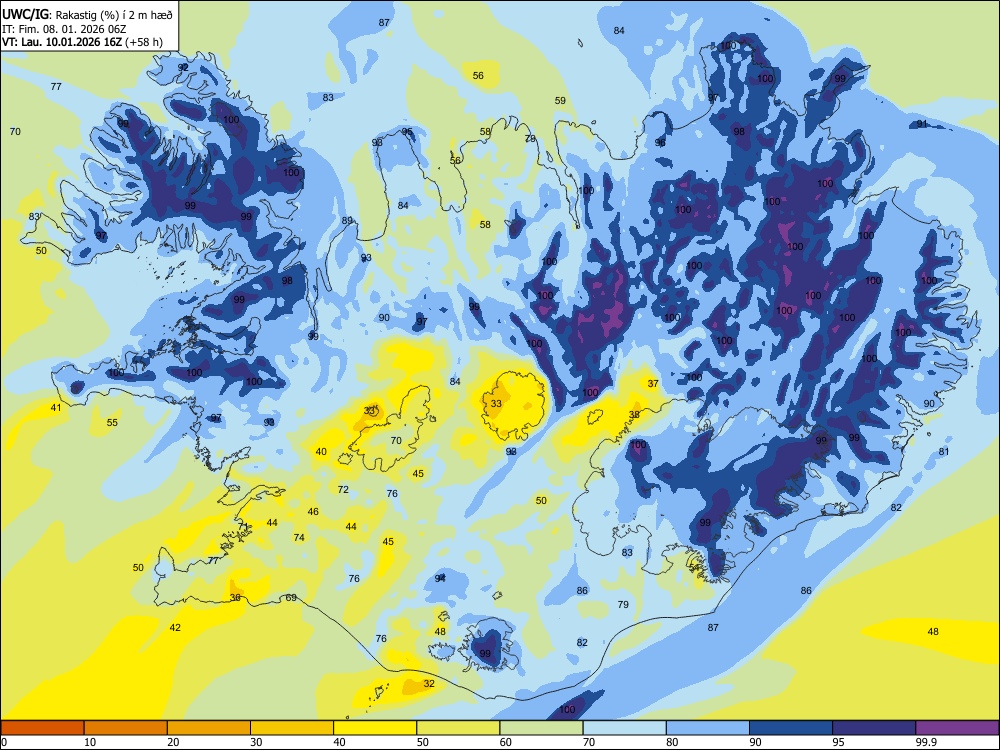Click the map value '94'
1000x750 pixels.
click(x=440, y=578)
